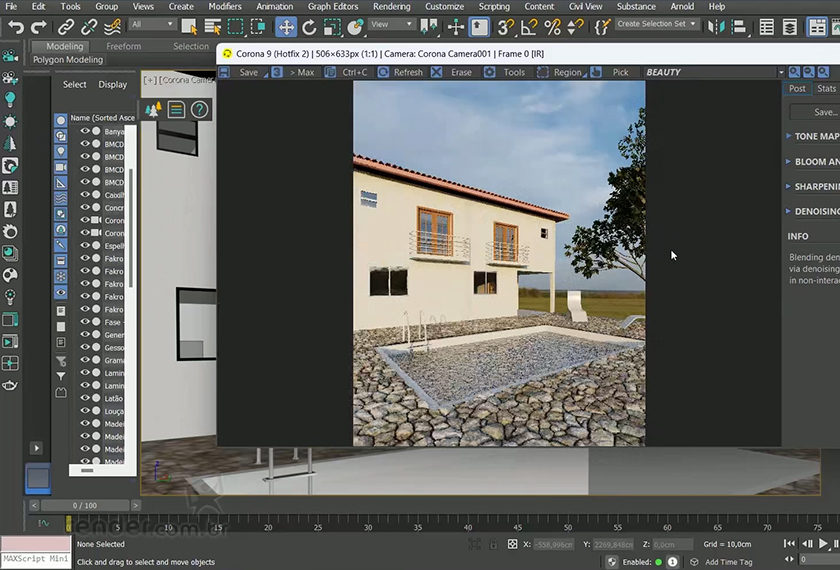Hide the Banya object via eye icon
The height and width of the screenshot is (570, 840).
pos(85,131)
